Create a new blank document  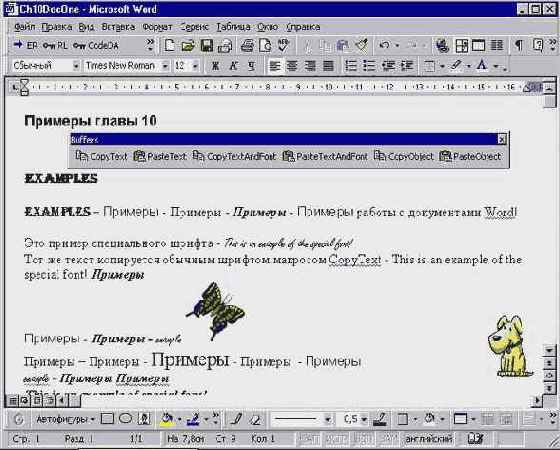pos(169,46)
